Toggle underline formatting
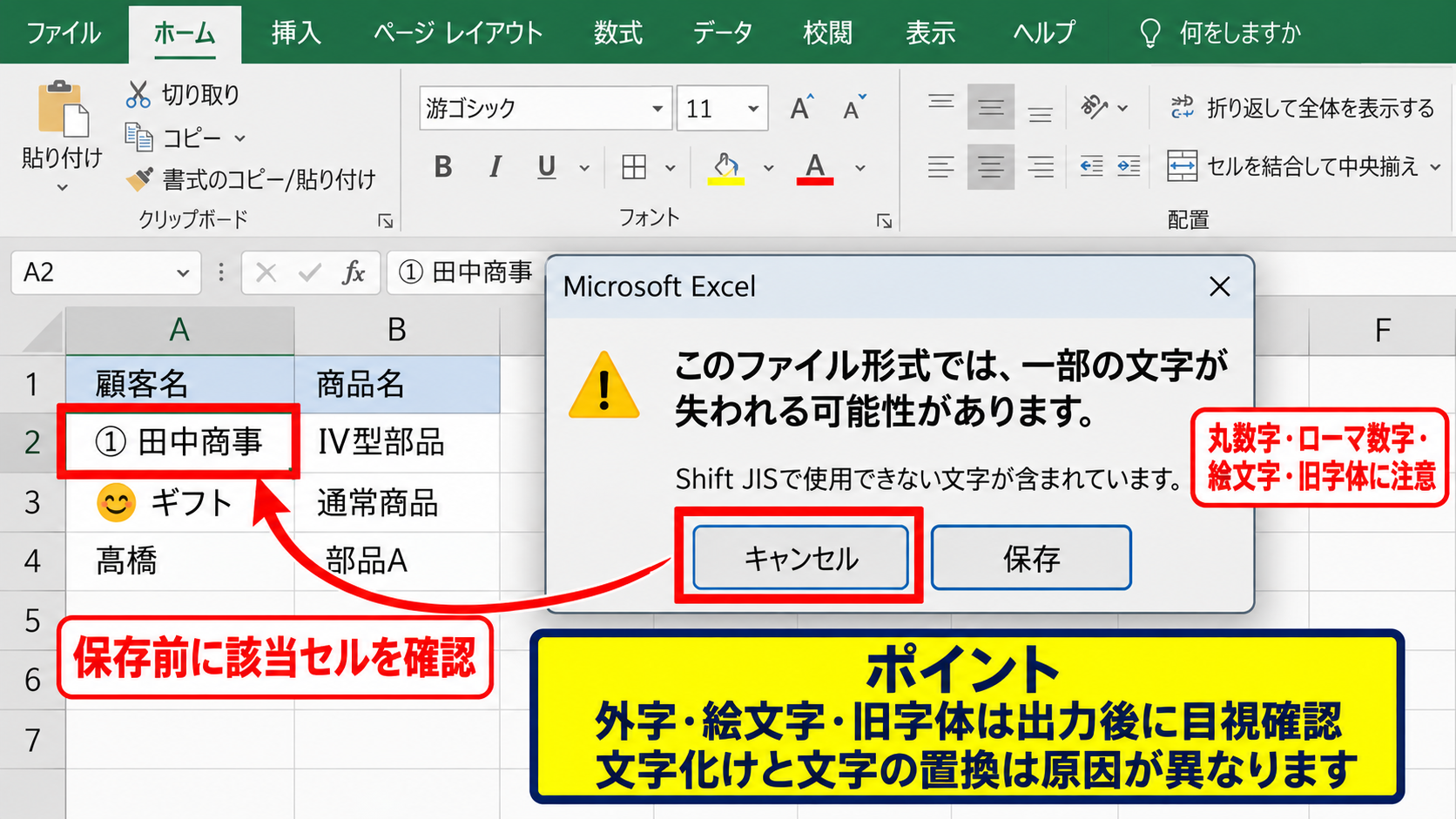This screenshot has width=1456, height=819. pos(546,167)
